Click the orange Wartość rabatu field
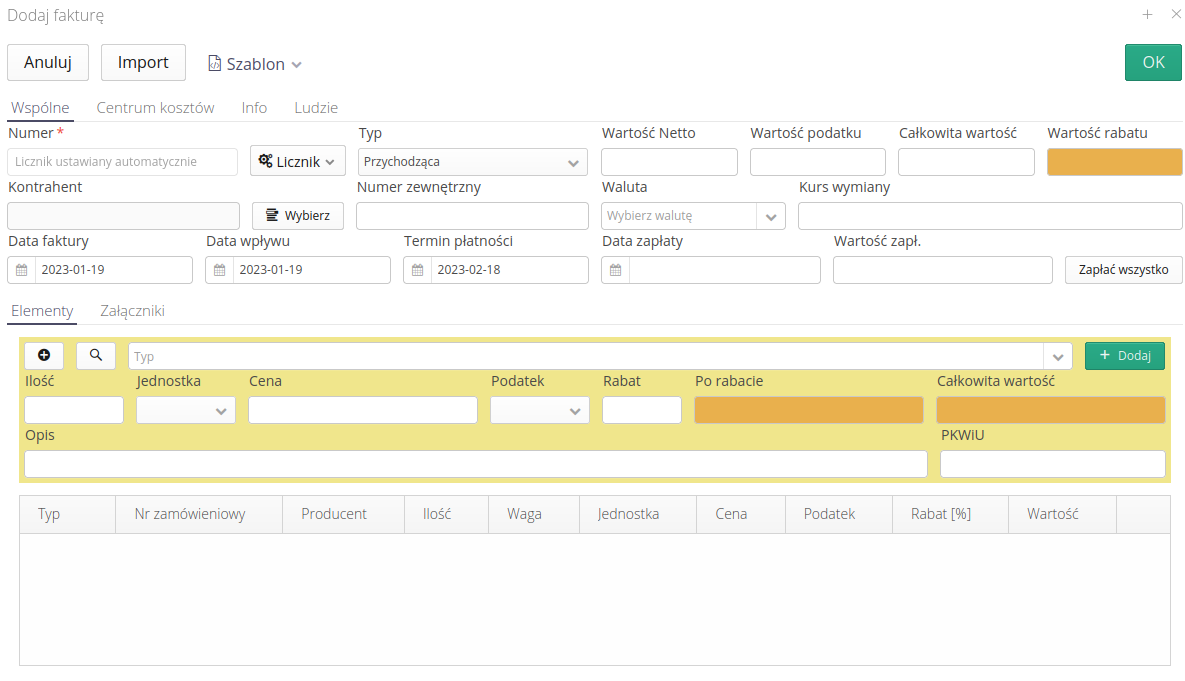The height and width of the screenshot is (681, 1185). pyautogui.click(x=1114, y=162)
